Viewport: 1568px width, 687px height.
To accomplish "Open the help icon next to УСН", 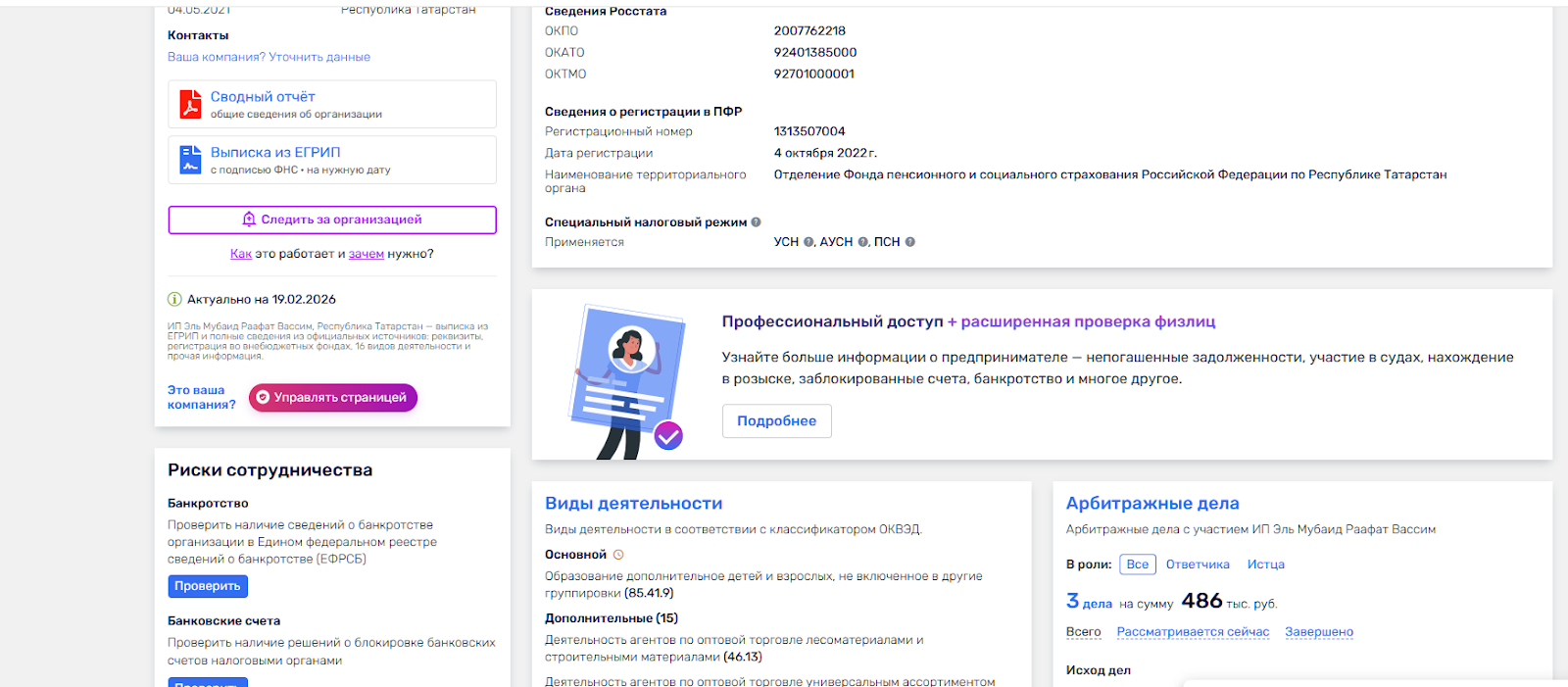I will [808, 242].
